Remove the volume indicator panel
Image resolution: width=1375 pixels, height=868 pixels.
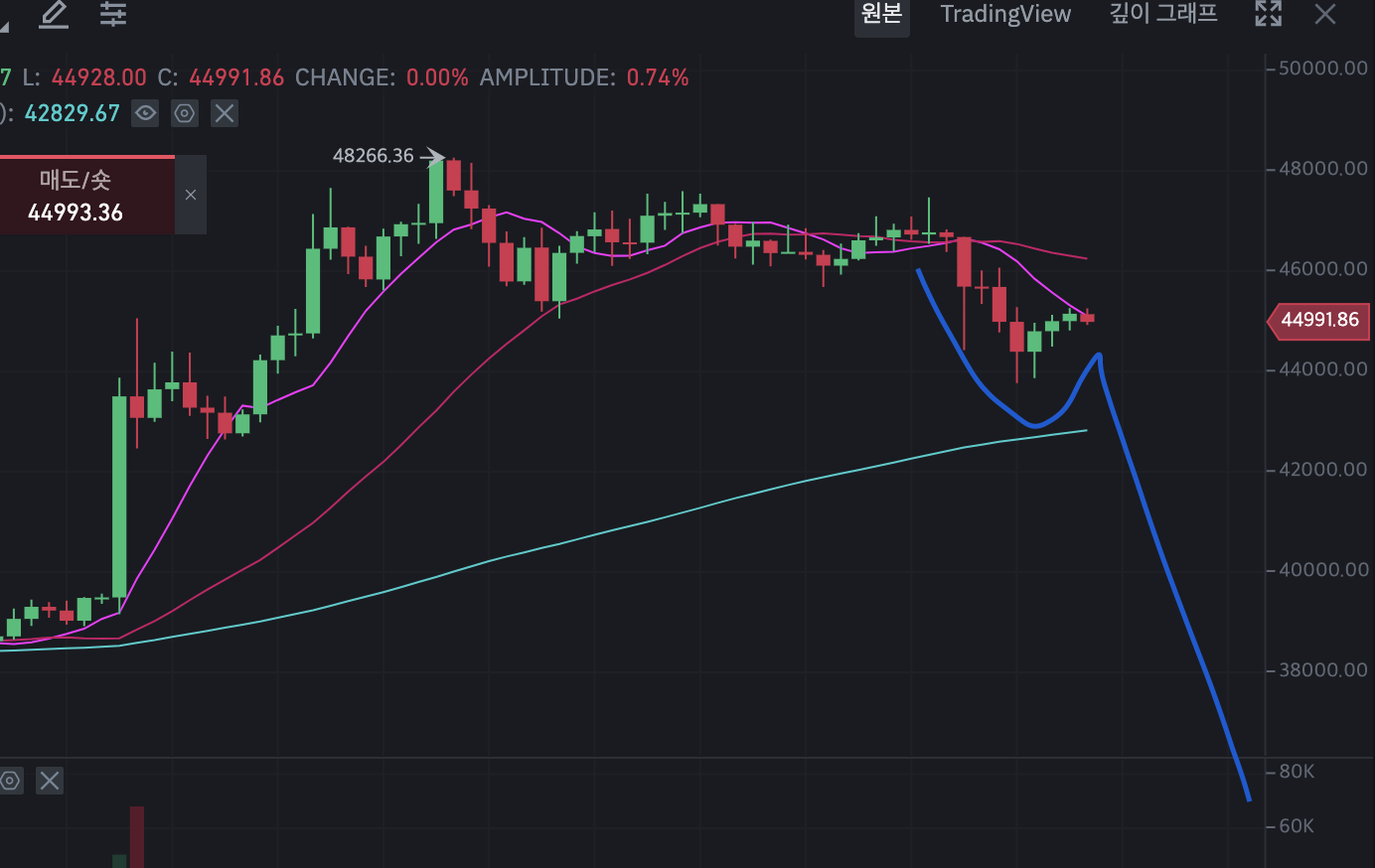pos(50,781)
